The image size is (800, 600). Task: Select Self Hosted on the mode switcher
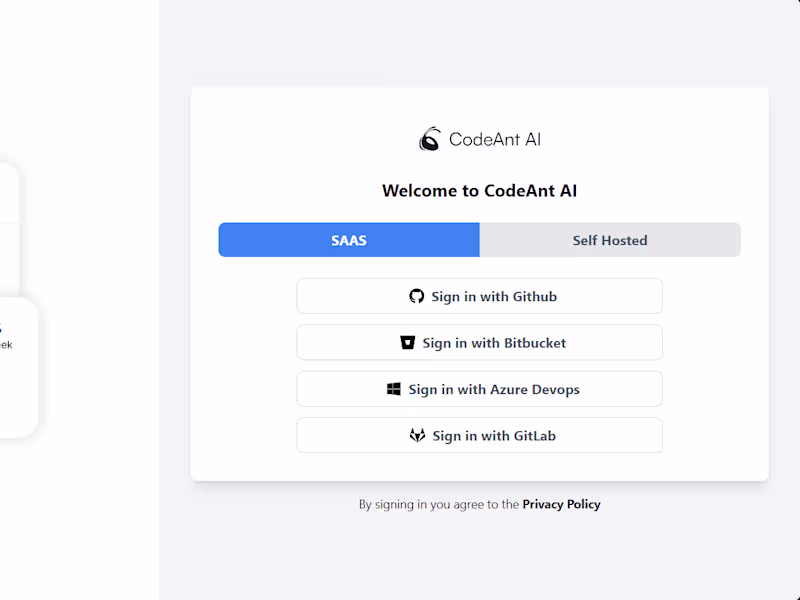(610, 240)
